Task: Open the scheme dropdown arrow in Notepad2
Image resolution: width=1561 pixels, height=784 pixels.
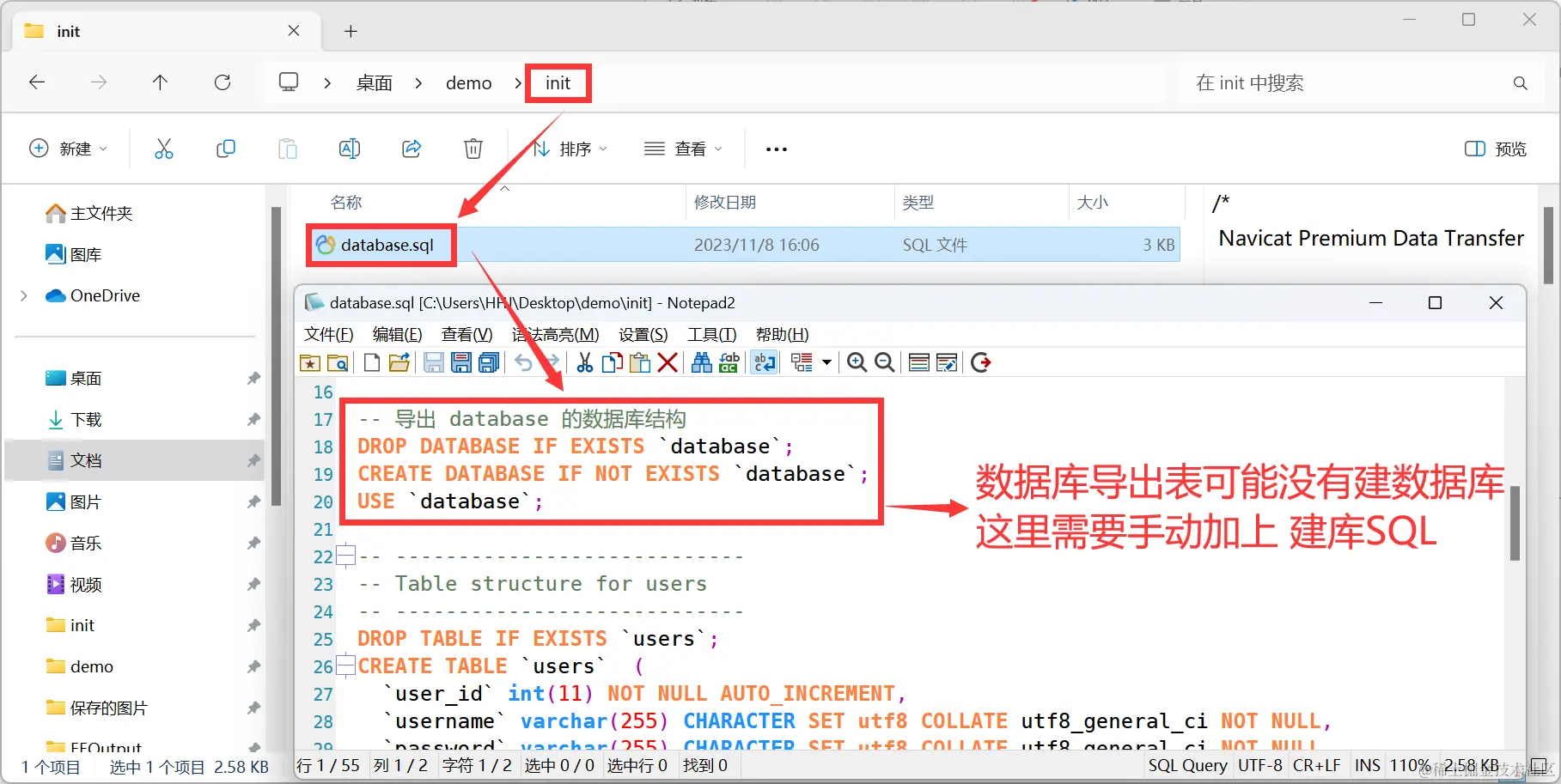Action: (x=826, y=363)
